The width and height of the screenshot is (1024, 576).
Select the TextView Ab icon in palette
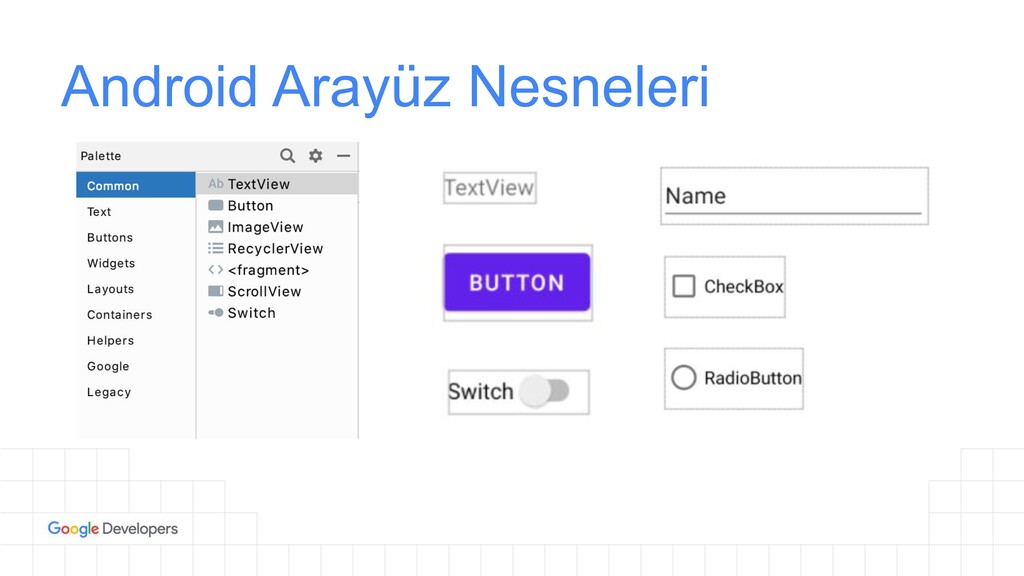point(216,184)
